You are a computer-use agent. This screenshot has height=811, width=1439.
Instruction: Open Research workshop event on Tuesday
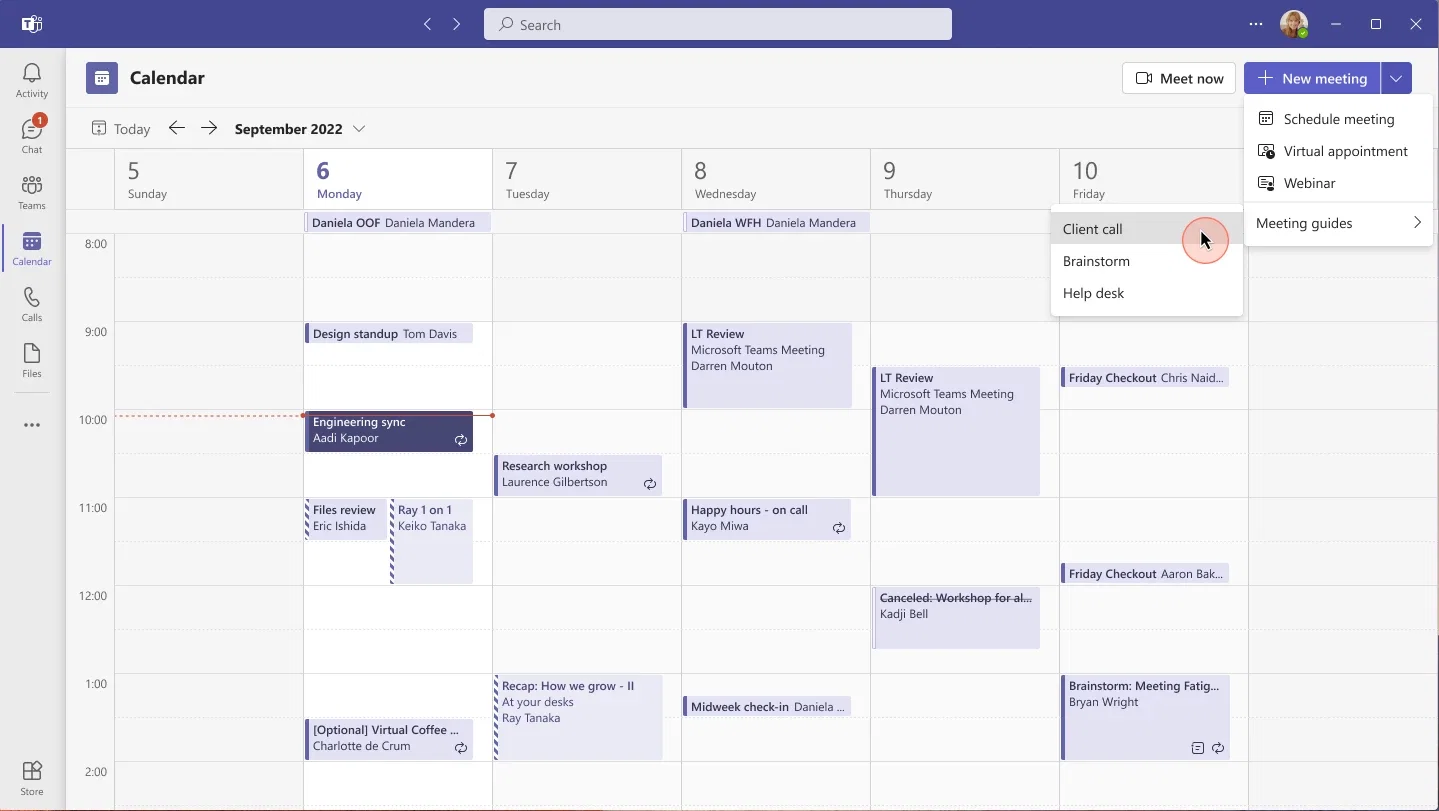pyautogui.click(x=578, y=475)
